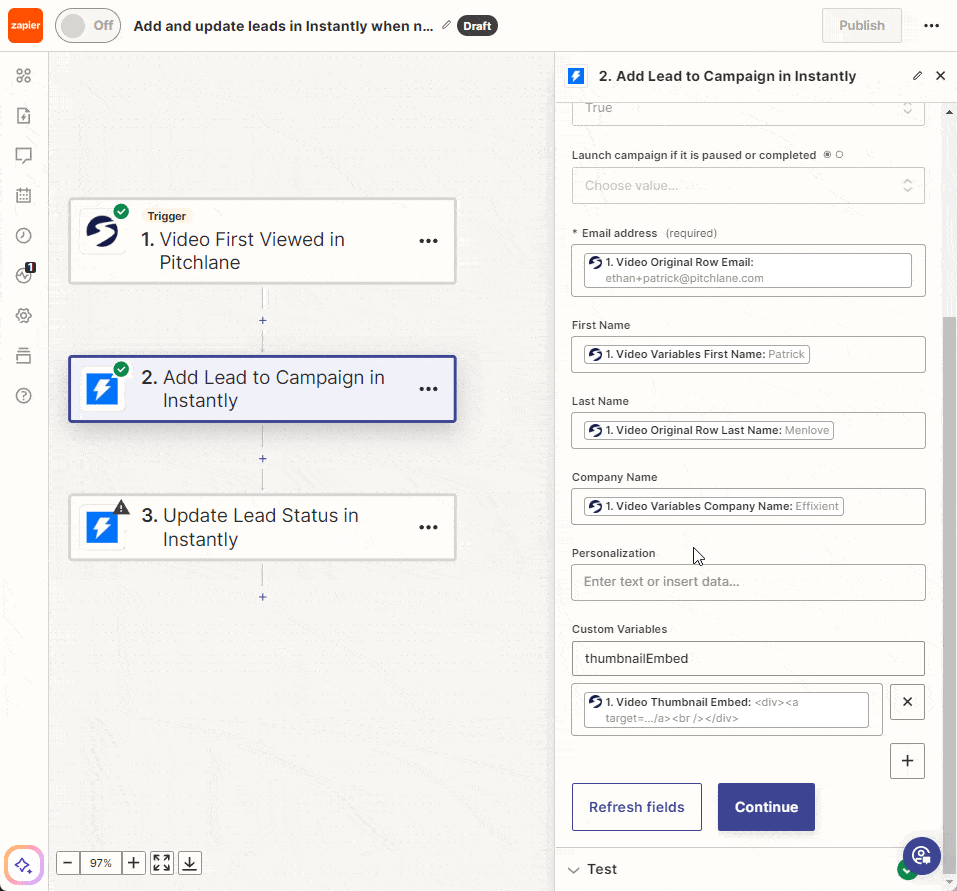
Task: Click the Personalization input field
Action: coord(748,582)
